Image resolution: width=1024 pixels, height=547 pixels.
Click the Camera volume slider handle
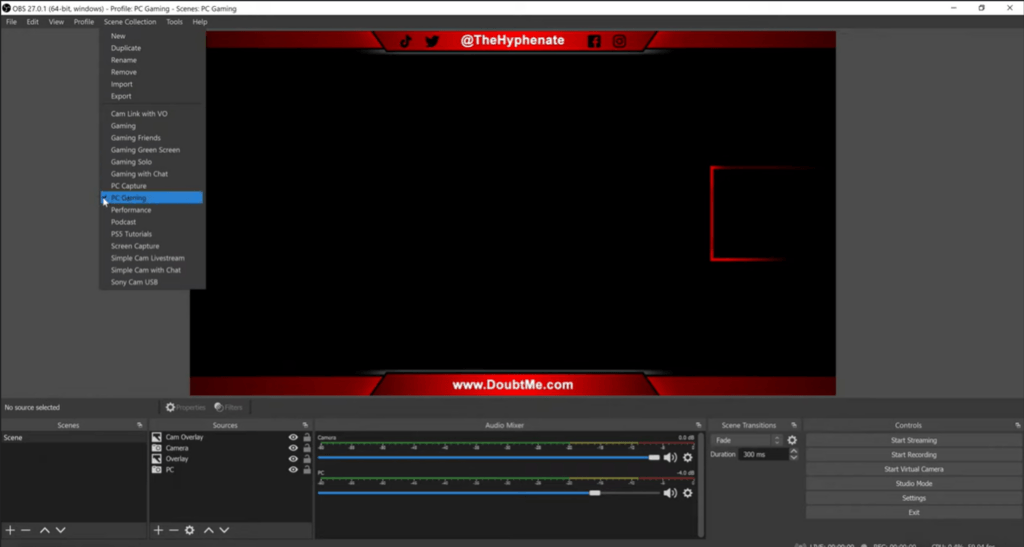click(654, 458)
